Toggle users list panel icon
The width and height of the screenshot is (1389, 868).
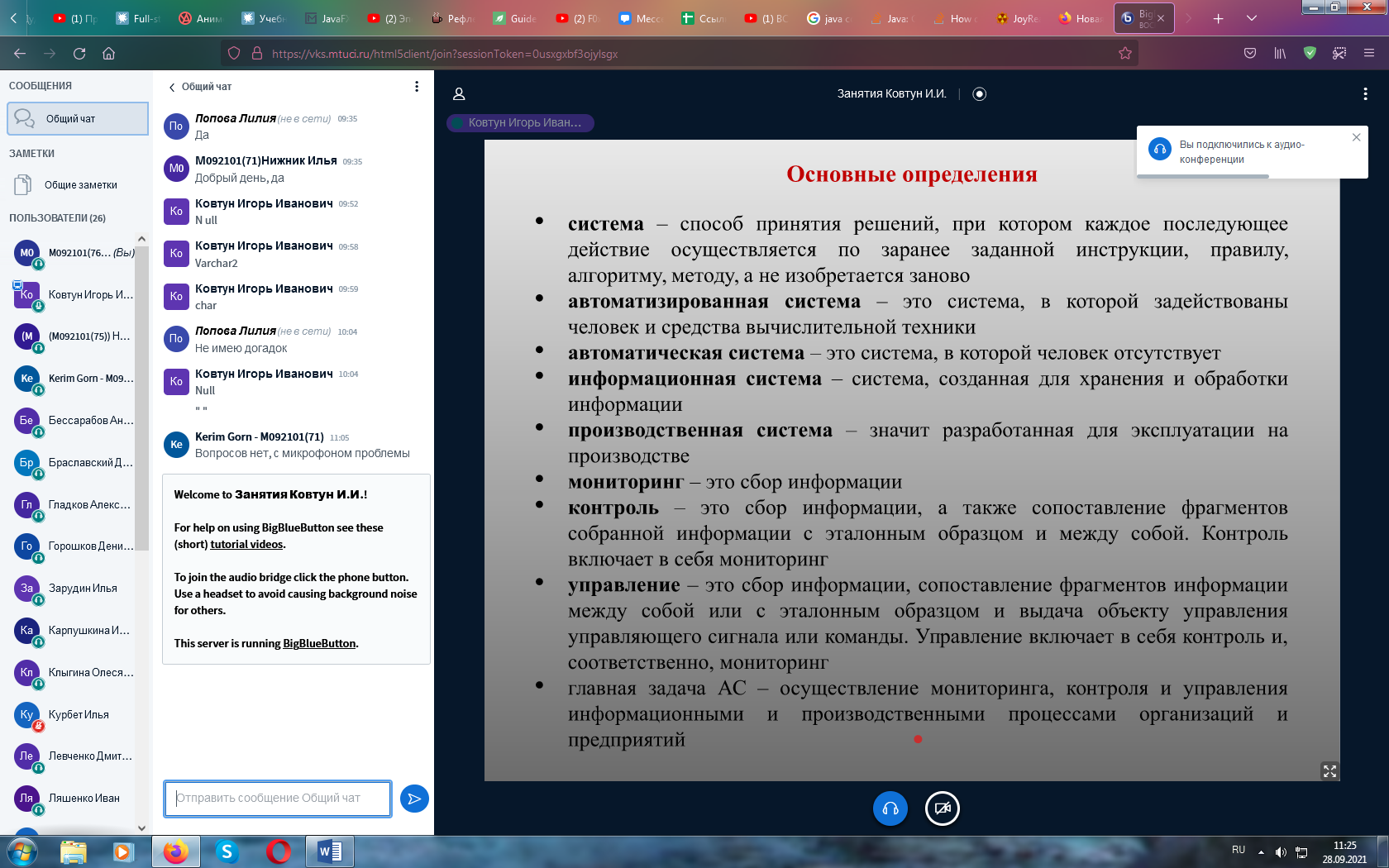(x=460, y=94)
